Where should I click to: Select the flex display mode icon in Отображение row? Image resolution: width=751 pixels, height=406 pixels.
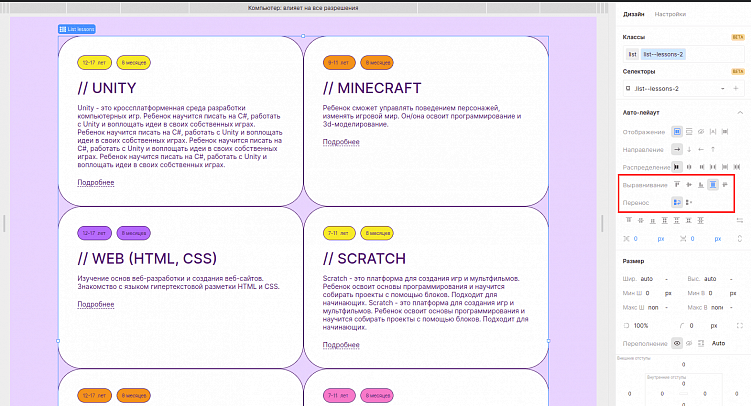677,132
